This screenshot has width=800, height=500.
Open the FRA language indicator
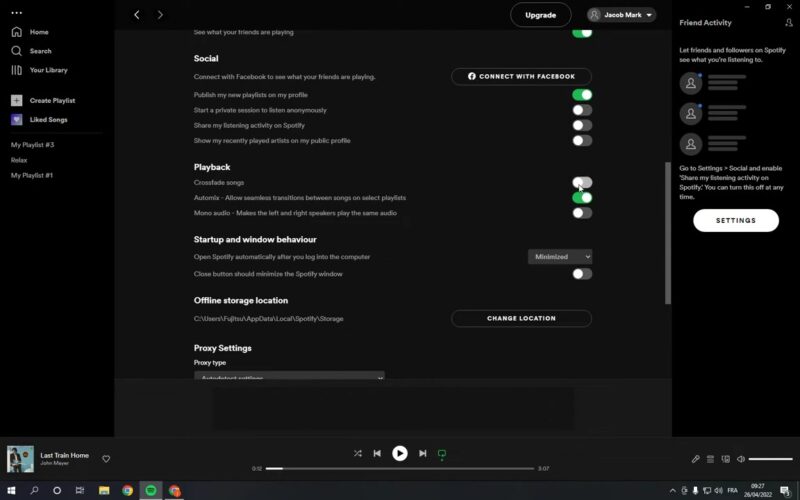pos(733,490)
